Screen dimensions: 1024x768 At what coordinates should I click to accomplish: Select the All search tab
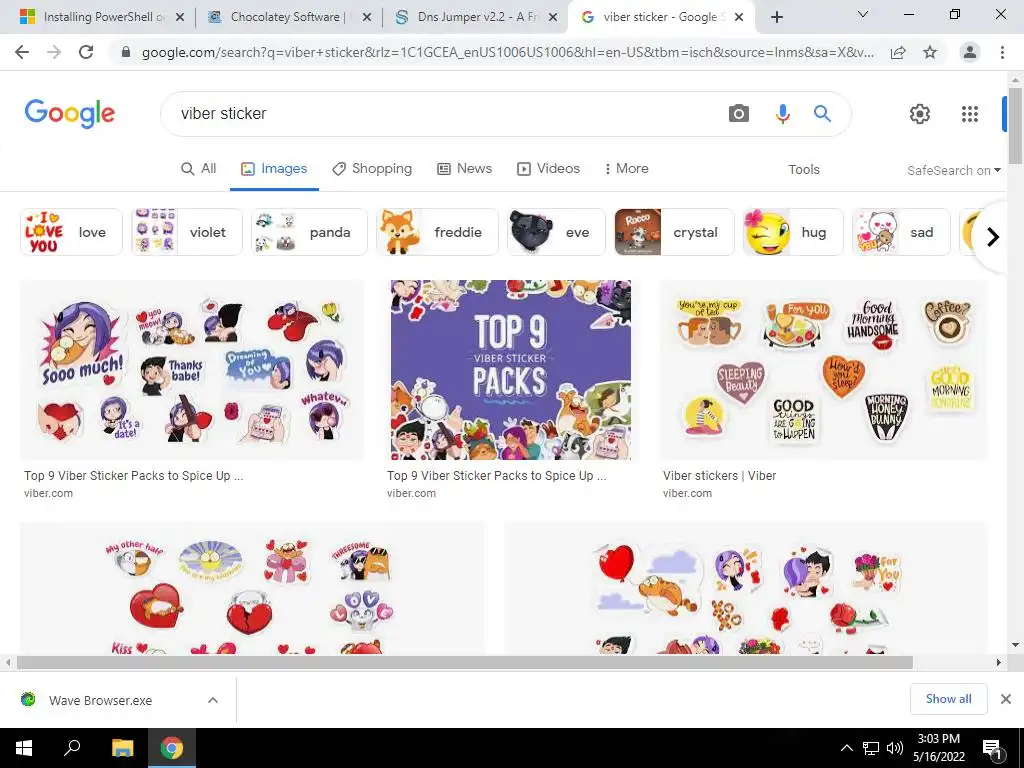pos(199,168)
